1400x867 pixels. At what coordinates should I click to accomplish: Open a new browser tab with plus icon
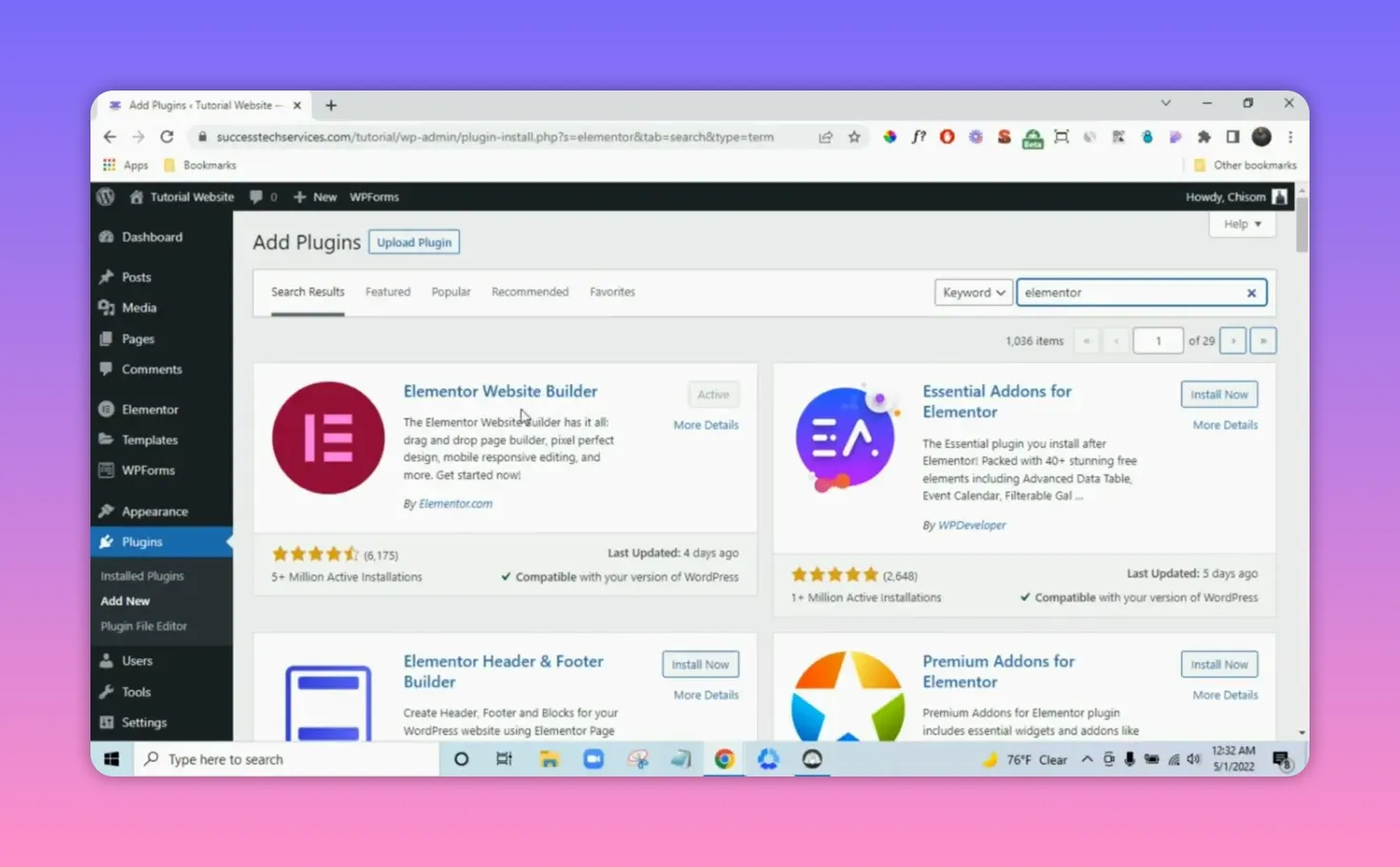point(331,106)
